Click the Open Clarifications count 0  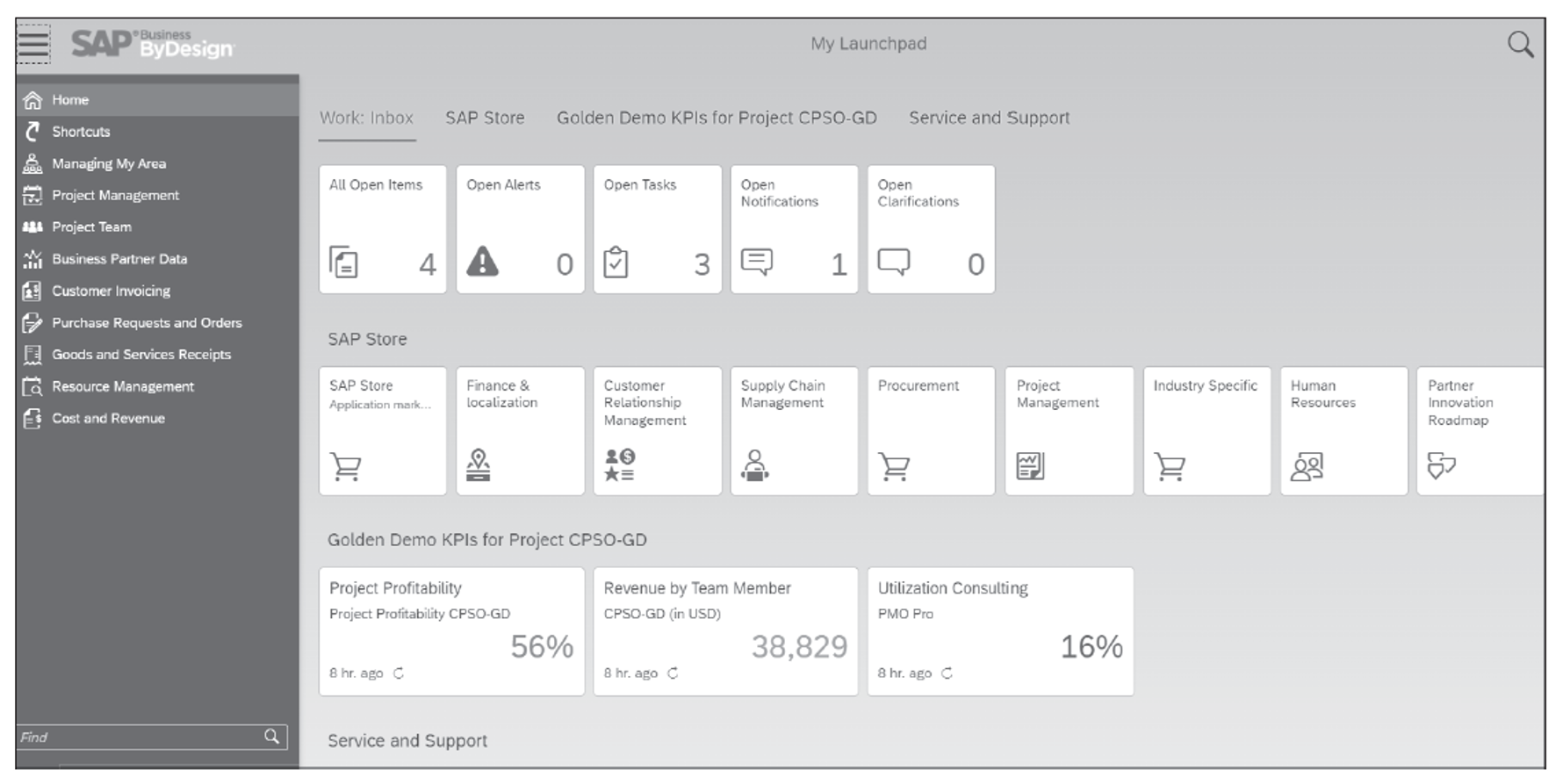976,264
